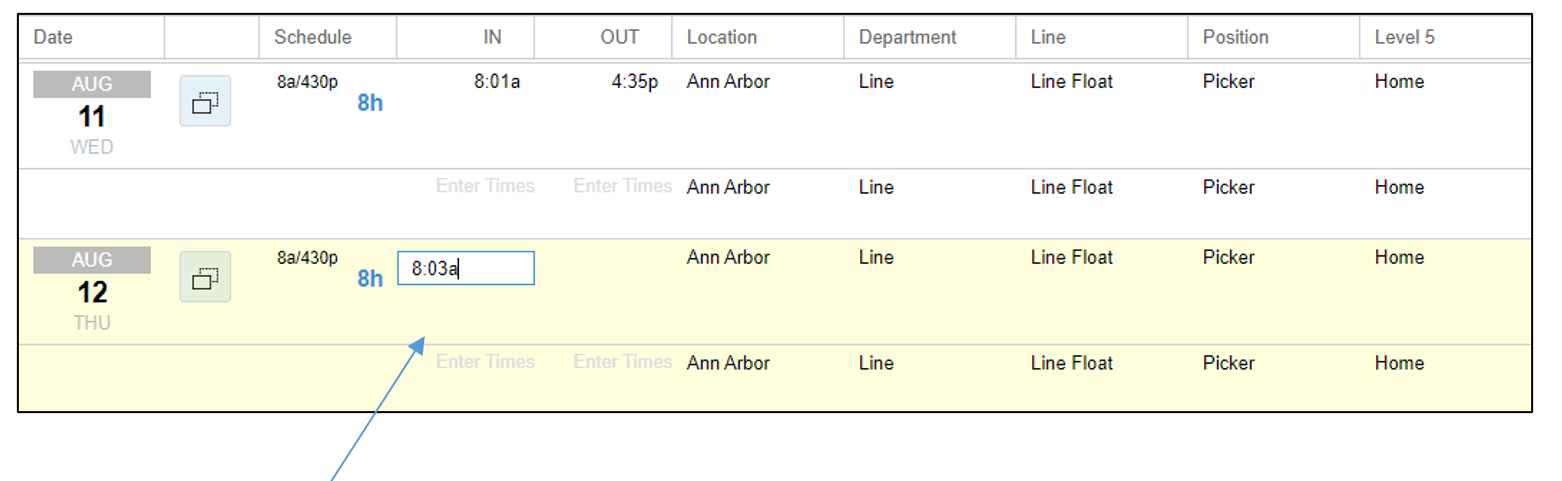
Task: Click Enter Times IN under Aug 11
Action: pos(485,186)
